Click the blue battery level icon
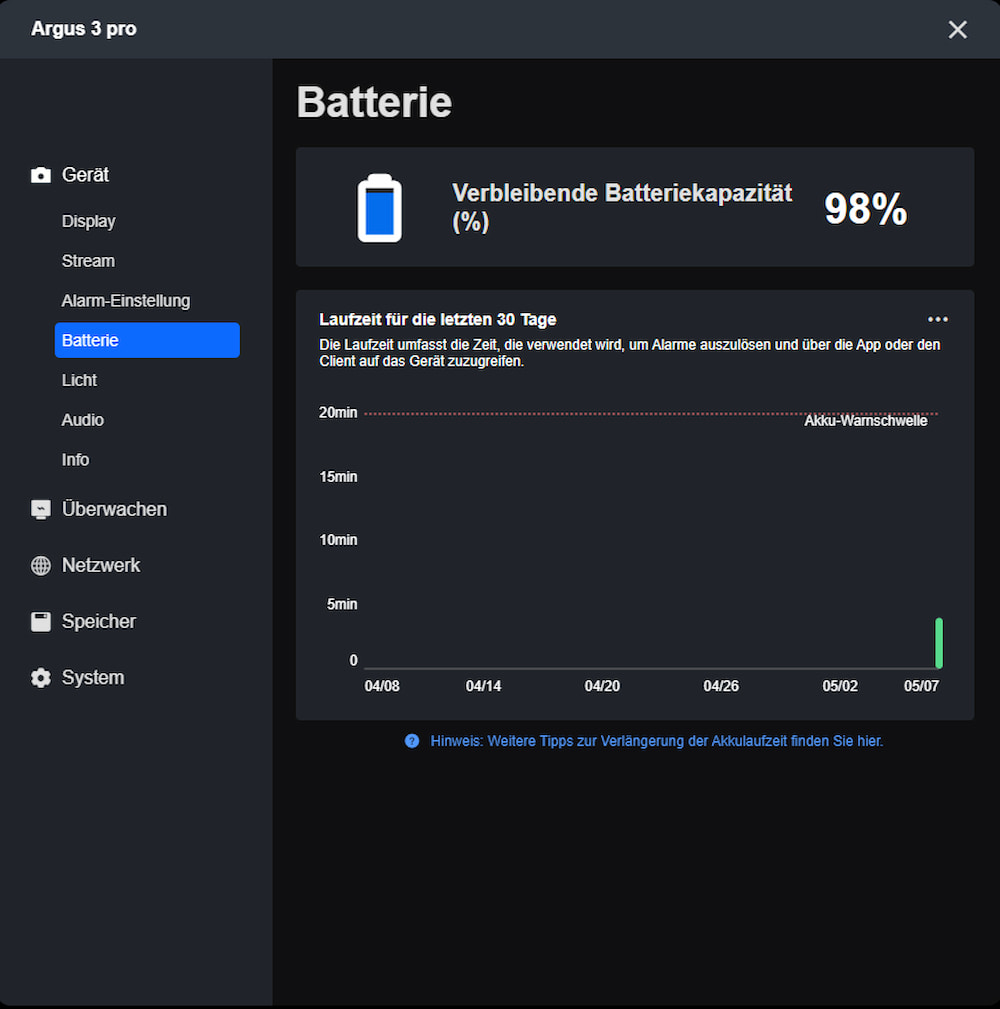Screen dimensions: 1000x1009 tap(380, 208)
